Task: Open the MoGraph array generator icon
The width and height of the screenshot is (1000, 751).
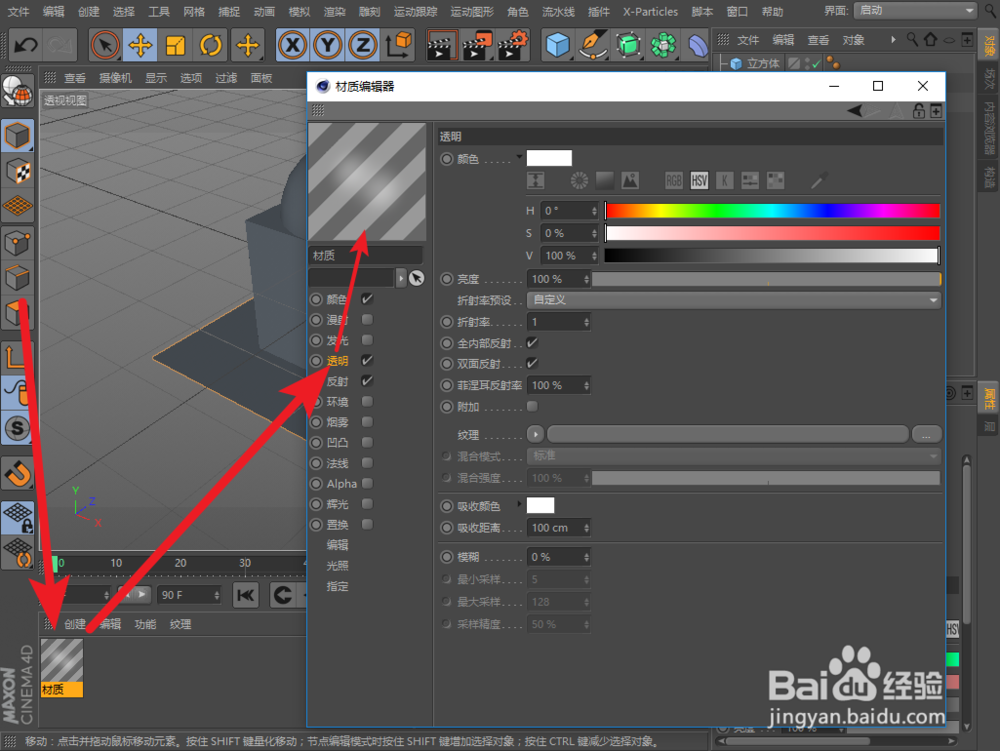Action: (x=663, y=45)
